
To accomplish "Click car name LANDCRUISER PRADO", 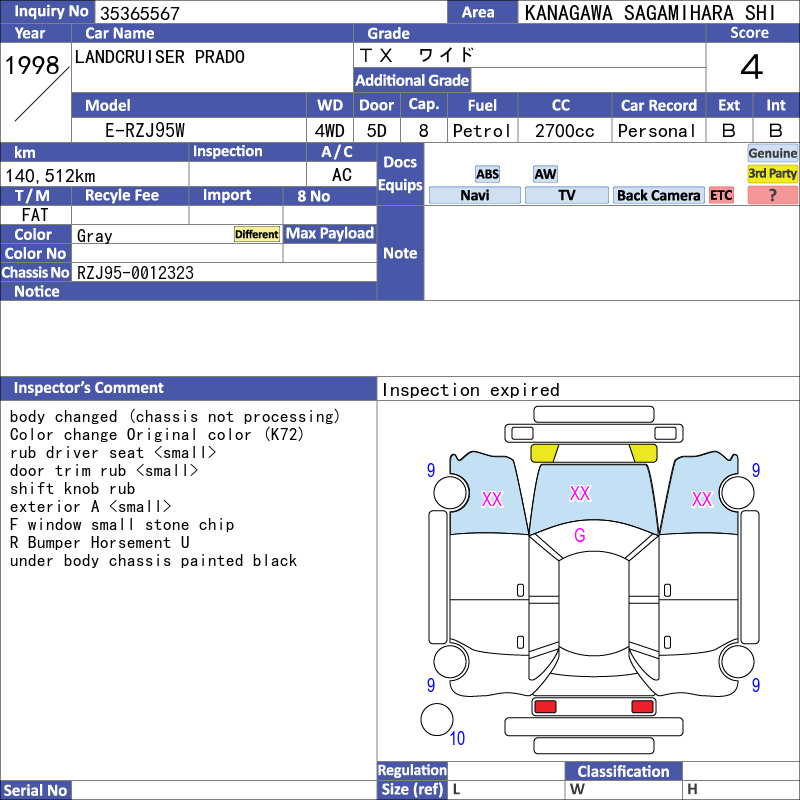I will (160, 57).
